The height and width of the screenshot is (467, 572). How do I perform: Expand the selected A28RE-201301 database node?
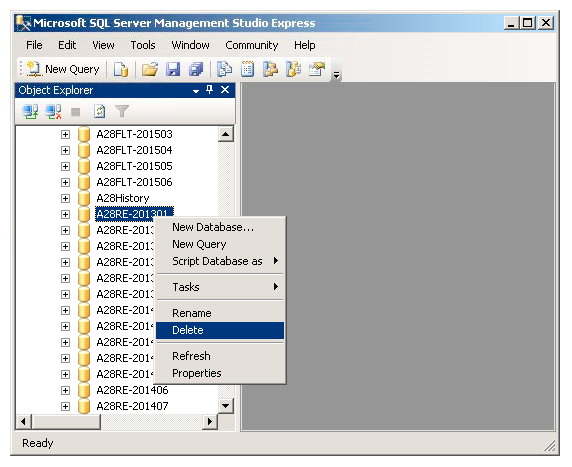[x=65, y=215]
